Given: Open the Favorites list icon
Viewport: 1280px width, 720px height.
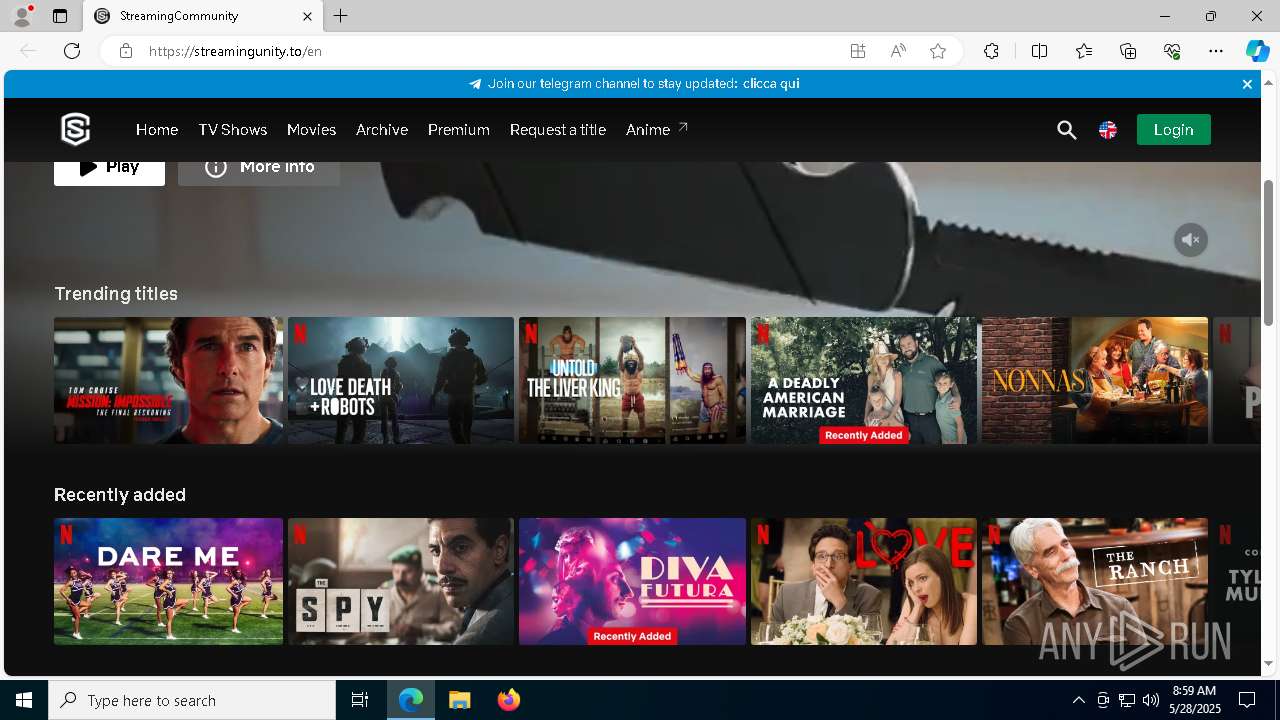Looking at the screenshot, I should pyautogui.click(x=1084, y=51).
